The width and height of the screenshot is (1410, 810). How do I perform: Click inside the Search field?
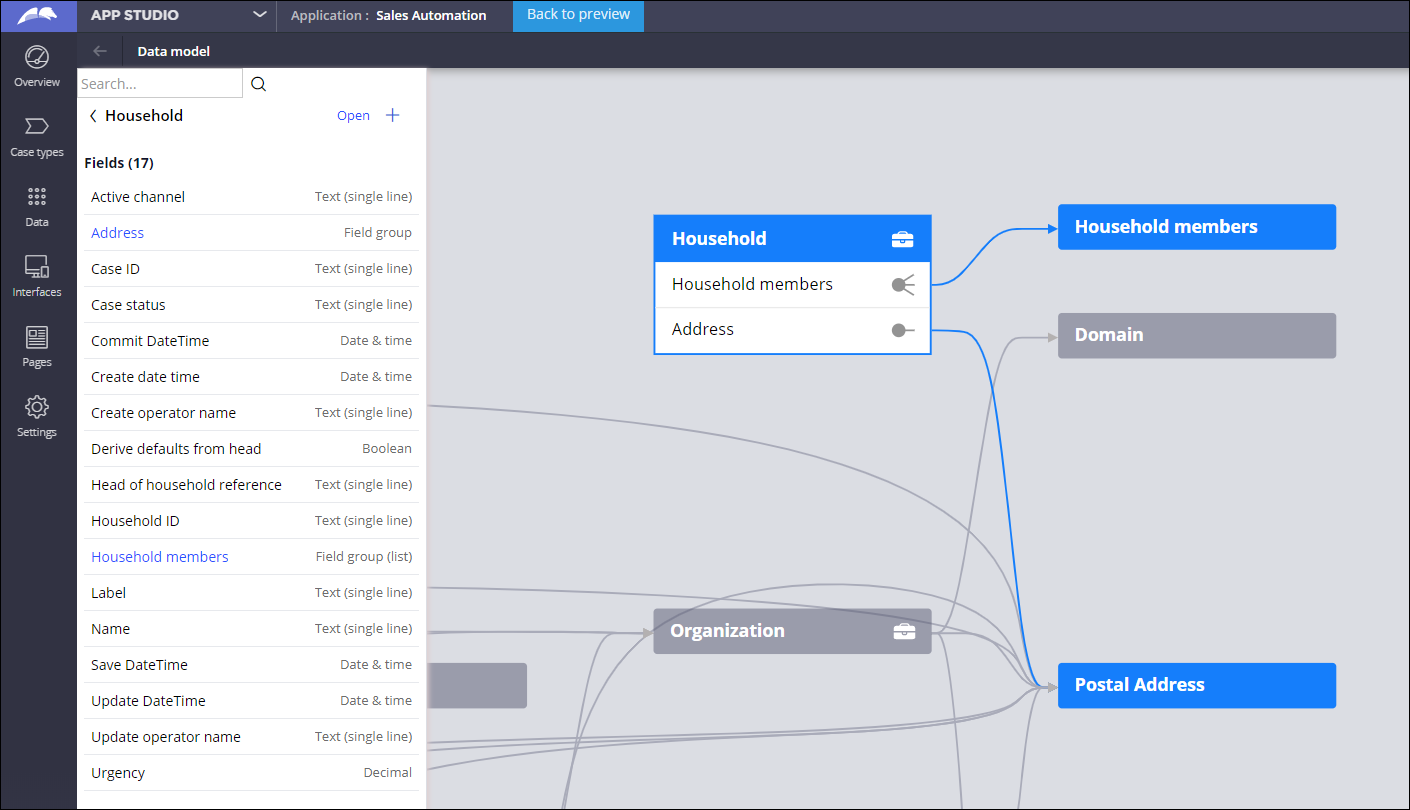click(x=160, y=83)
